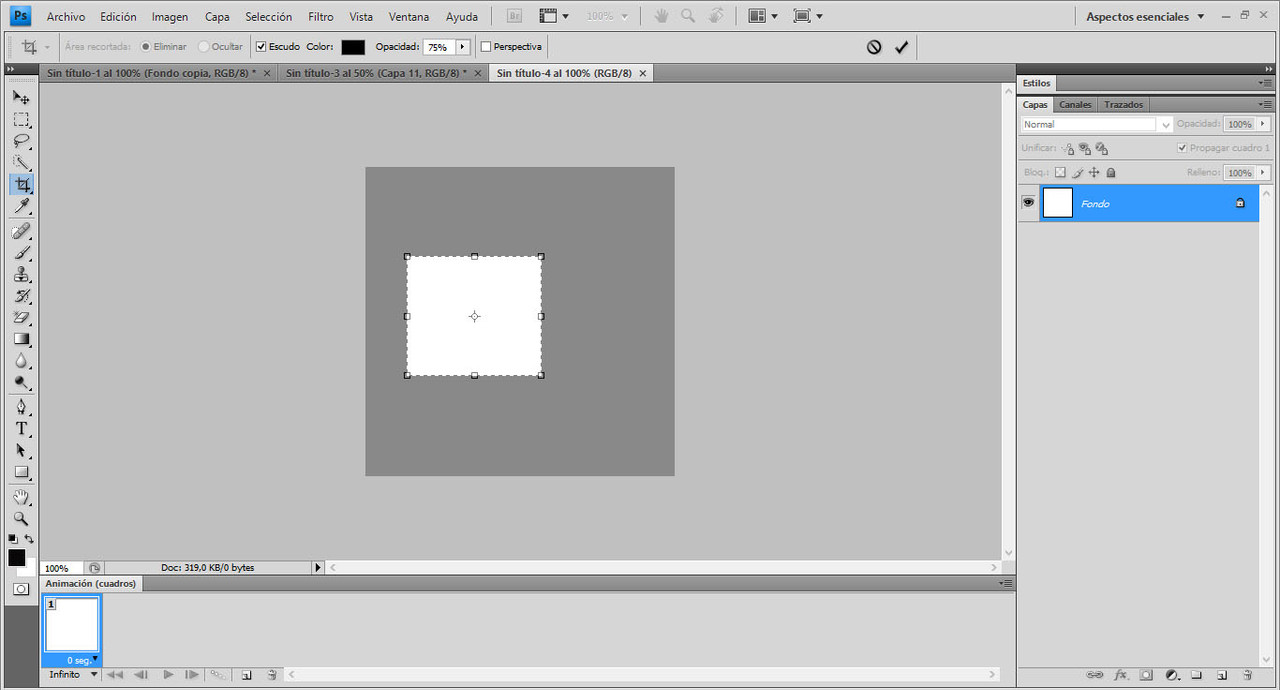Open the blend mode Normal dropdown

point(1097,124)
